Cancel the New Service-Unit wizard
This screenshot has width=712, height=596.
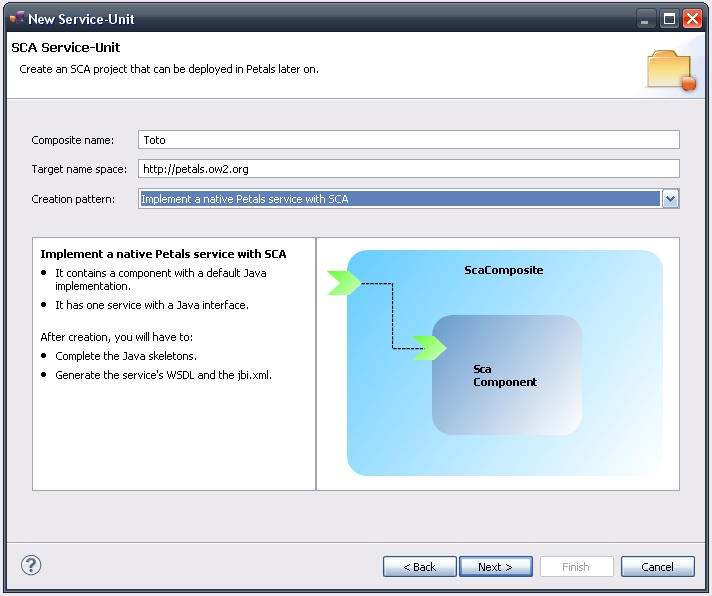[657, 567]
